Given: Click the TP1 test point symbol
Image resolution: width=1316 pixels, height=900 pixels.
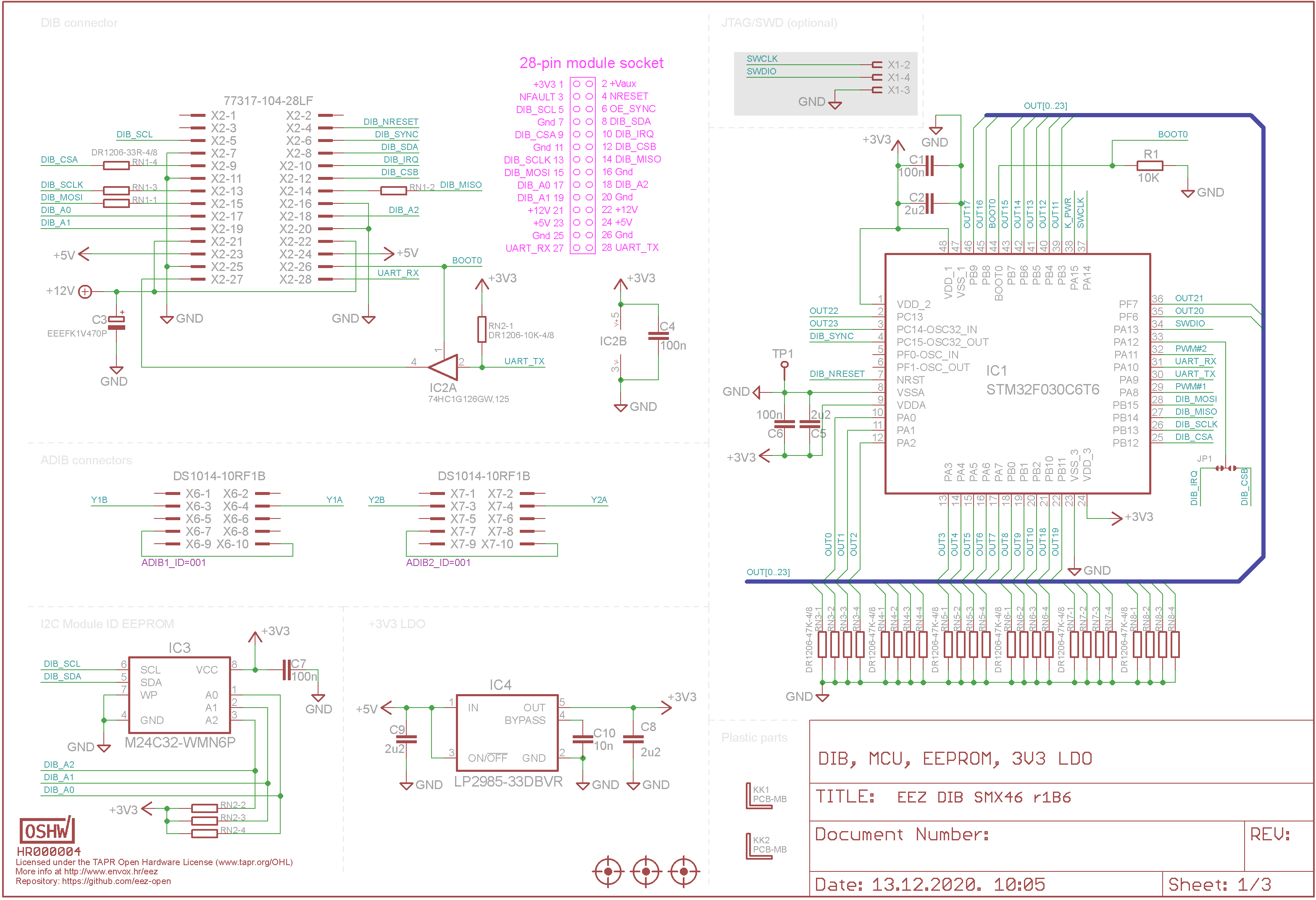Looking at the screenshot, I should [784, 371].
